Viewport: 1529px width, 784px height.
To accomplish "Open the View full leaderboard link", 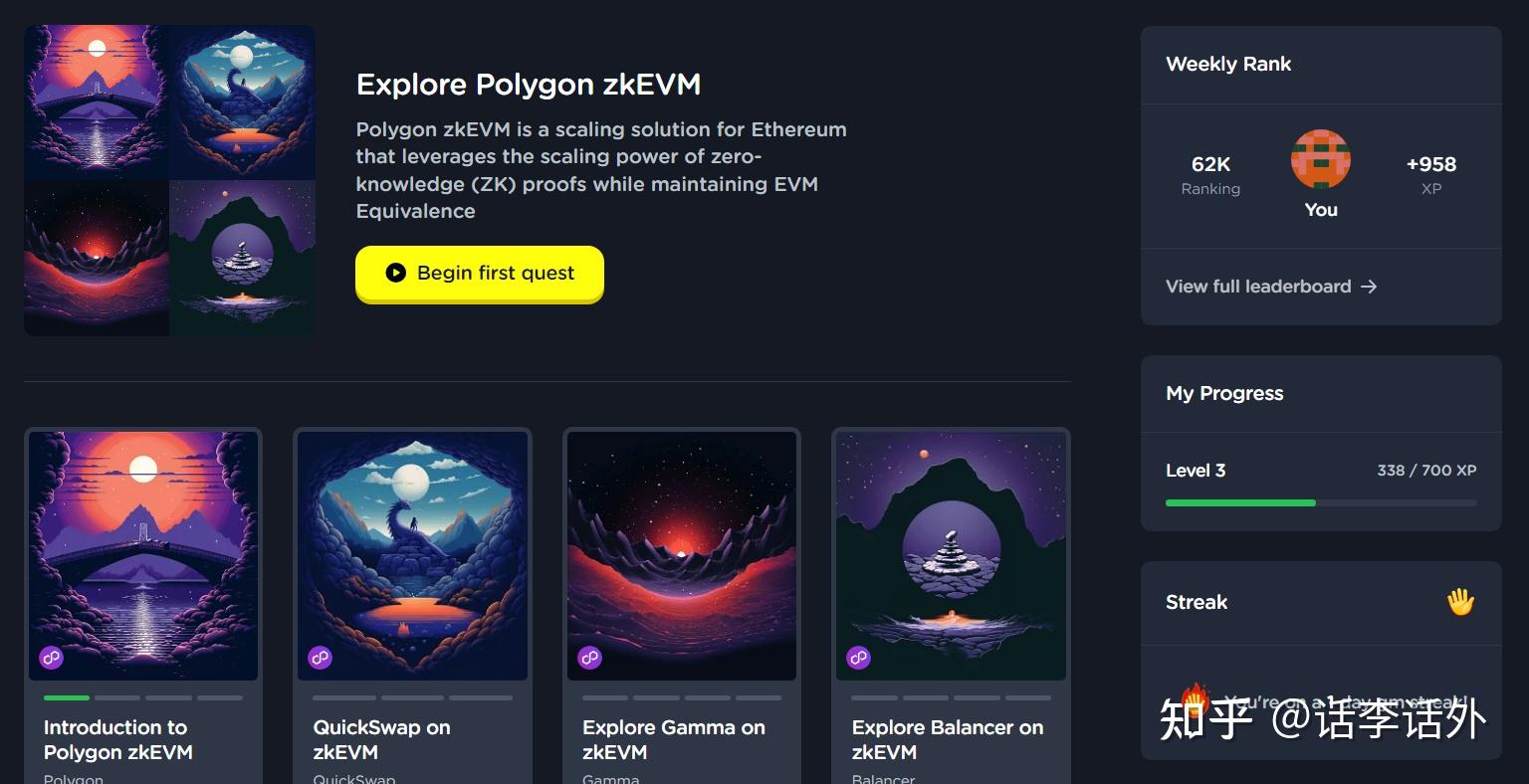I will click(1271, 287).
